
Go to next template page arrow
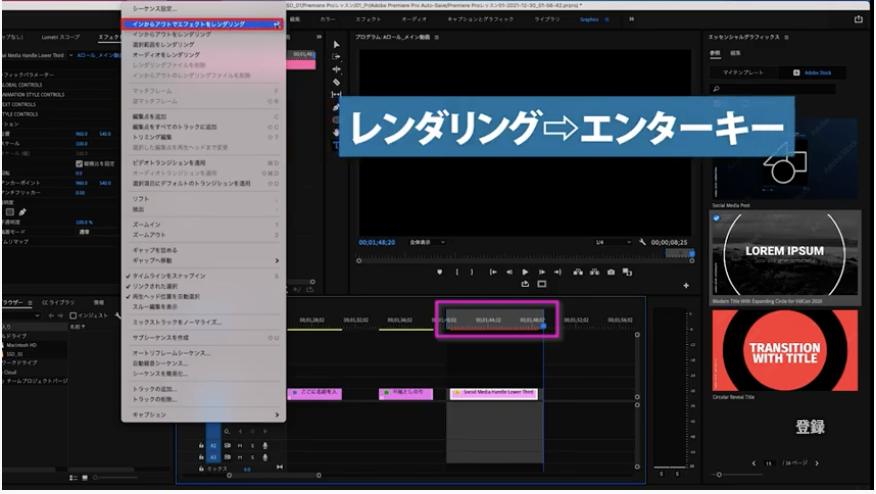(x=817, y=463)
